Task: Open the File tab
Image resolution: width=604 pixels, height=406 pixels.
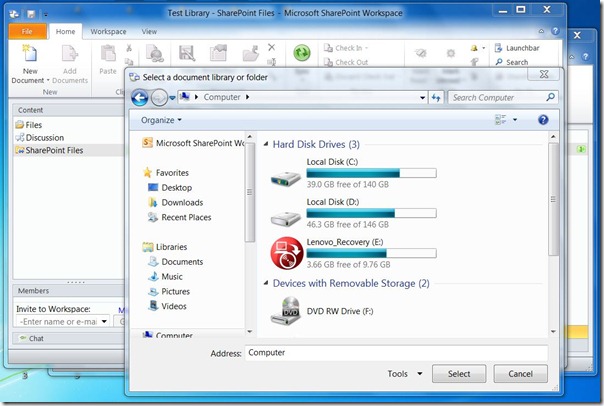Action: point(27,32)
